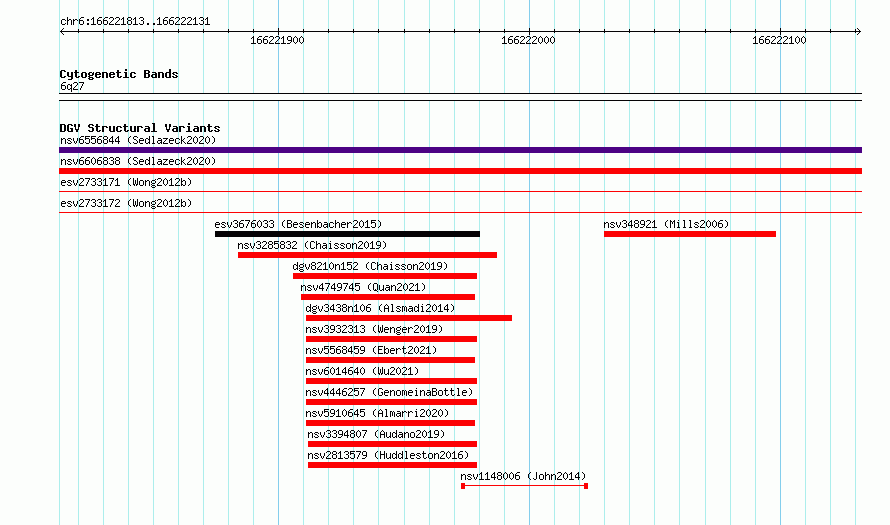Click the red dgv8210n152 variant bar
The height and width of the screenshot is (525, 890).
[385, 276]
